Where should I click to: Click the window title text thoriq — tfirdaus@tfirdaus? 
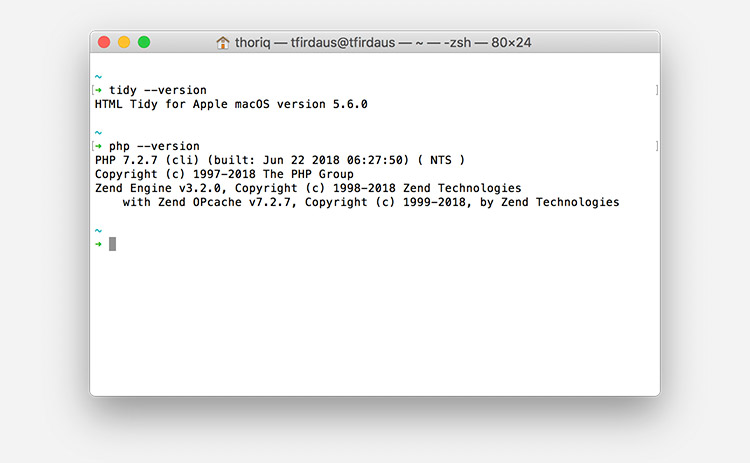pos(315,43)
